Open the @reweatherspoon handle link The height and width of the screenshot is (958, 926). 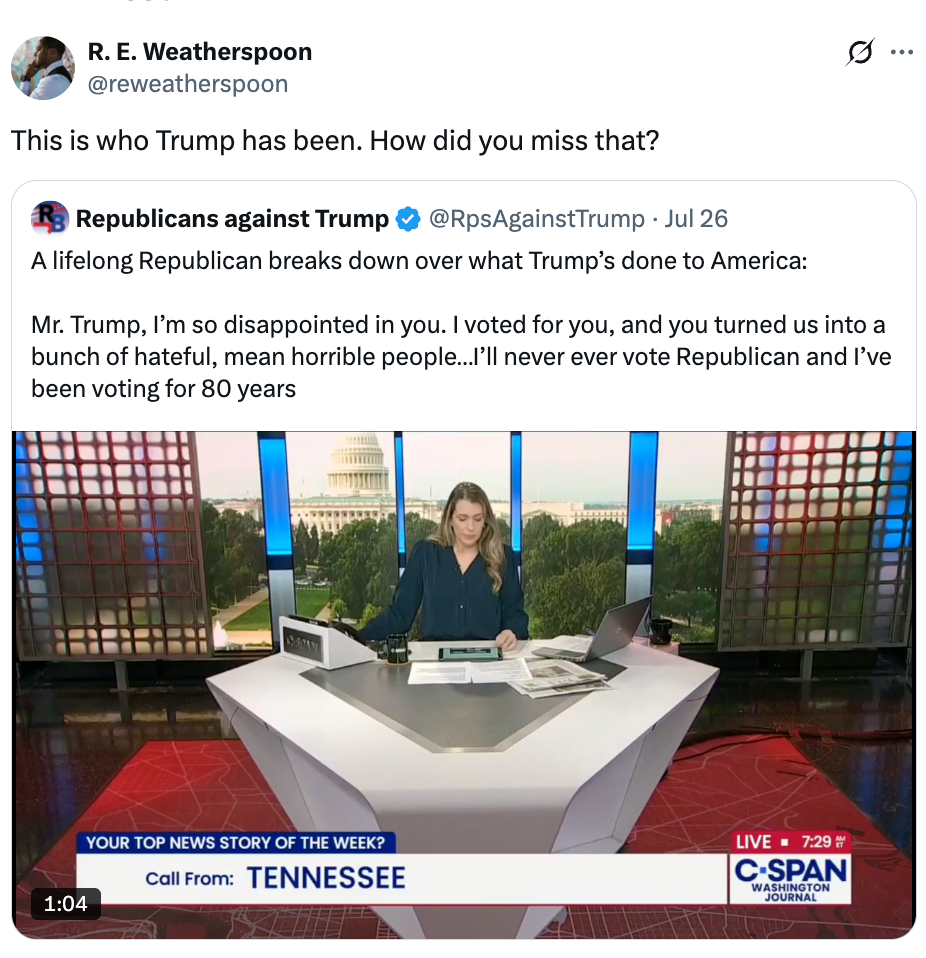click(x=188, y=84)
